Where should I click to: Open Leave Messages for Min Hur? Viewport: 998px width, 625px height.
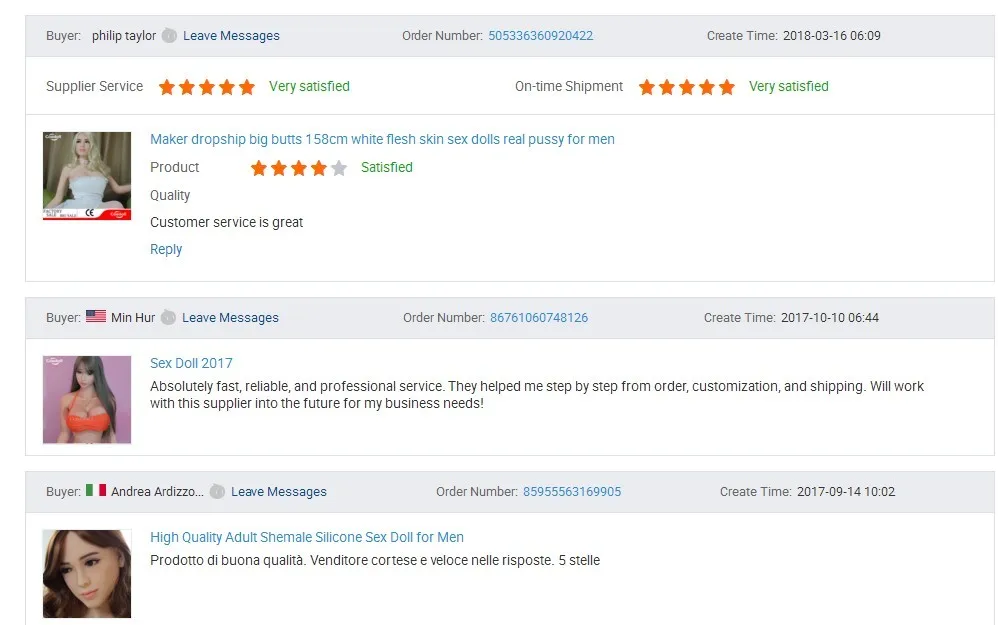pos(230,318)
